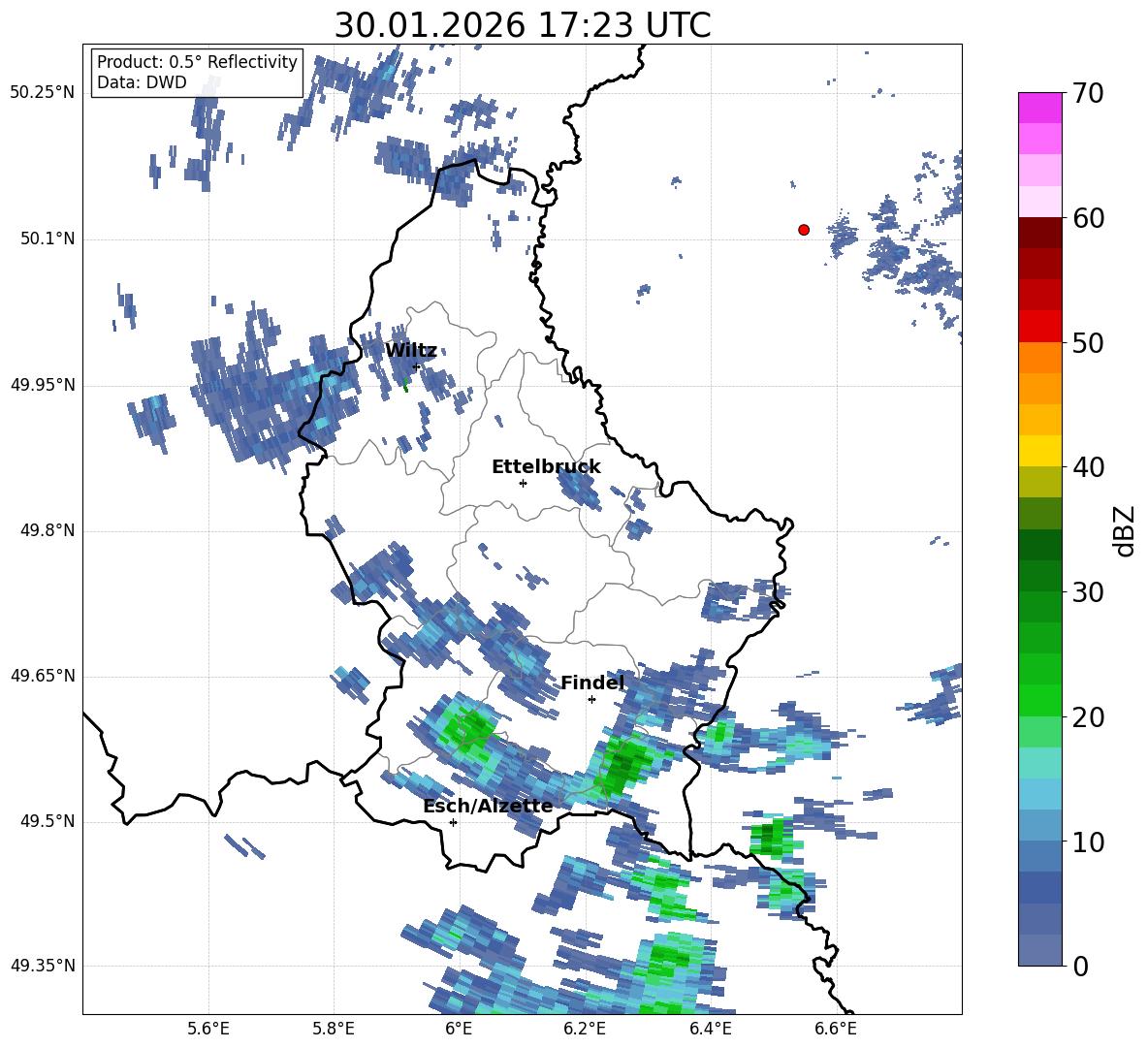
Task: Click the Esch/Alzette city label
Action: (x=488, y=807)
